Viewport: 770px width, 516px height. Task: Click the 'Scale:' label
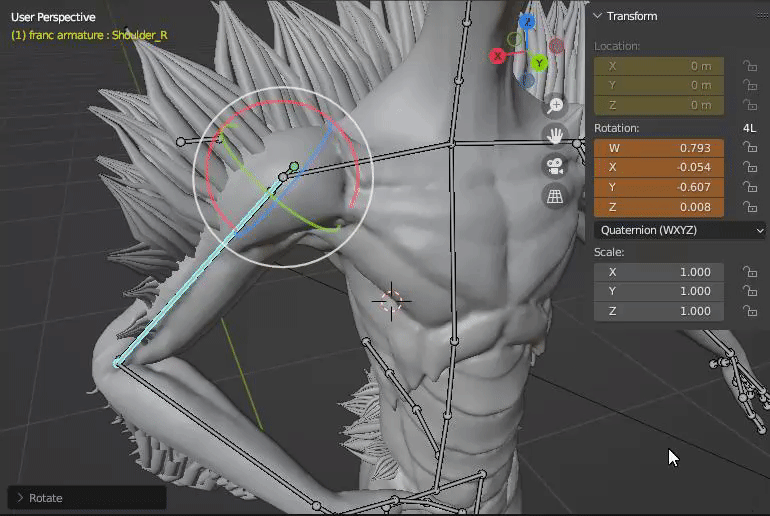[x=609, y=252]
